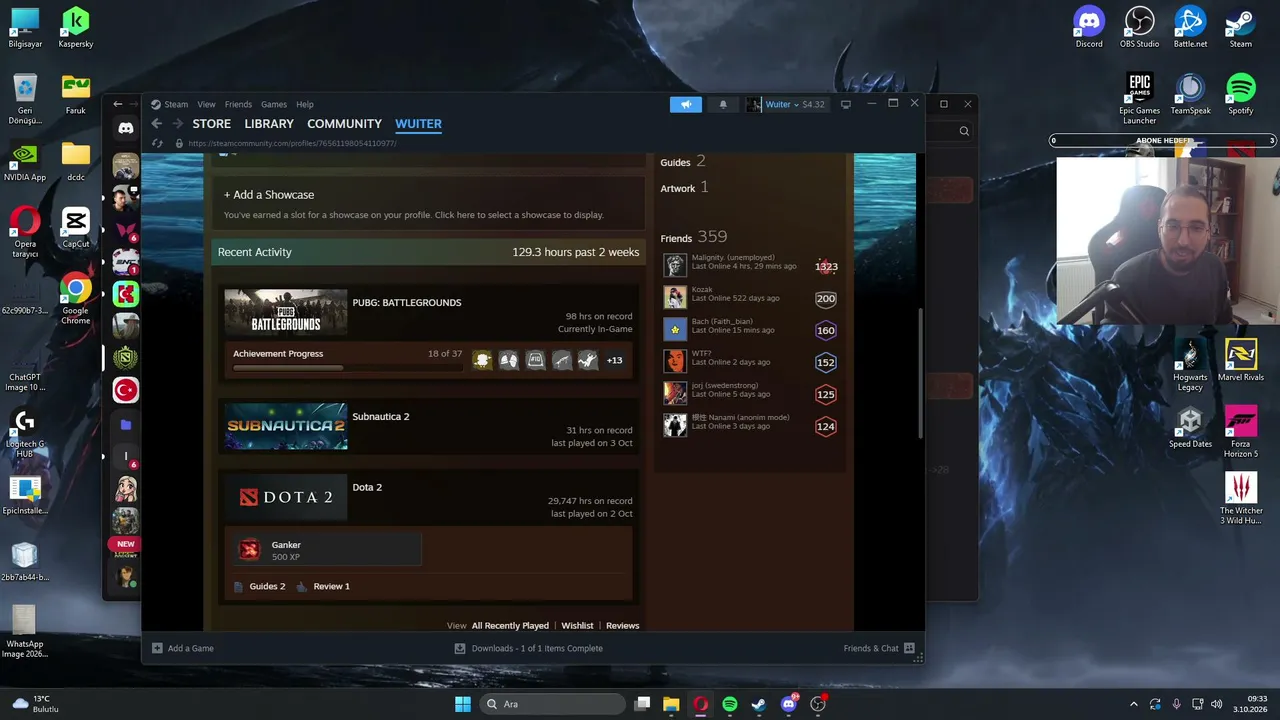Screen dimensions: 1280x720
Task: Open TeamSpeak desktop icon
Action: (x=1190, y=94)
